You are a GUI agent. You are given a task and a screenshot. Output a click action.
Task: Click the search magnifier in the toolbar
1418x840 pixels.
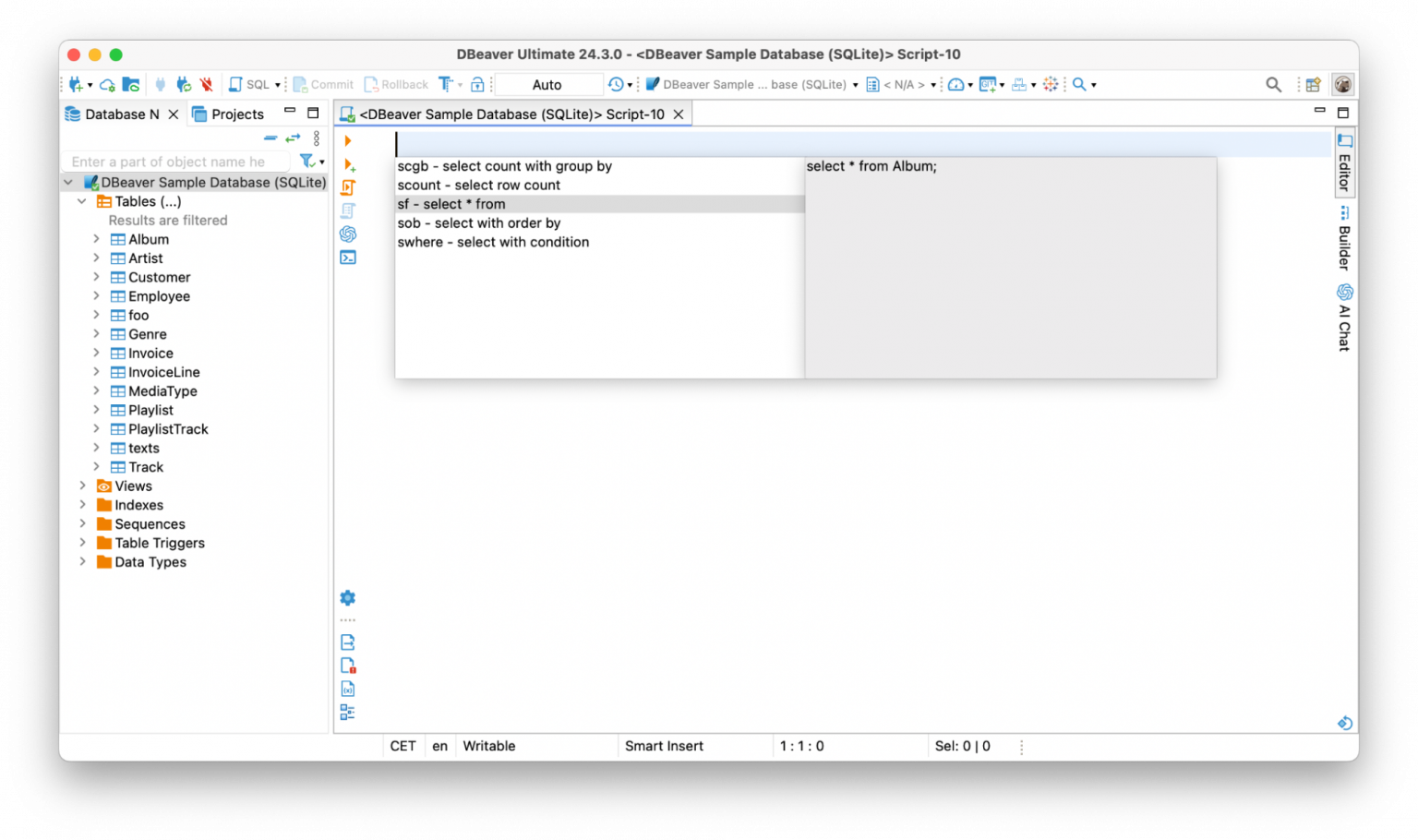coord(1273,84)
